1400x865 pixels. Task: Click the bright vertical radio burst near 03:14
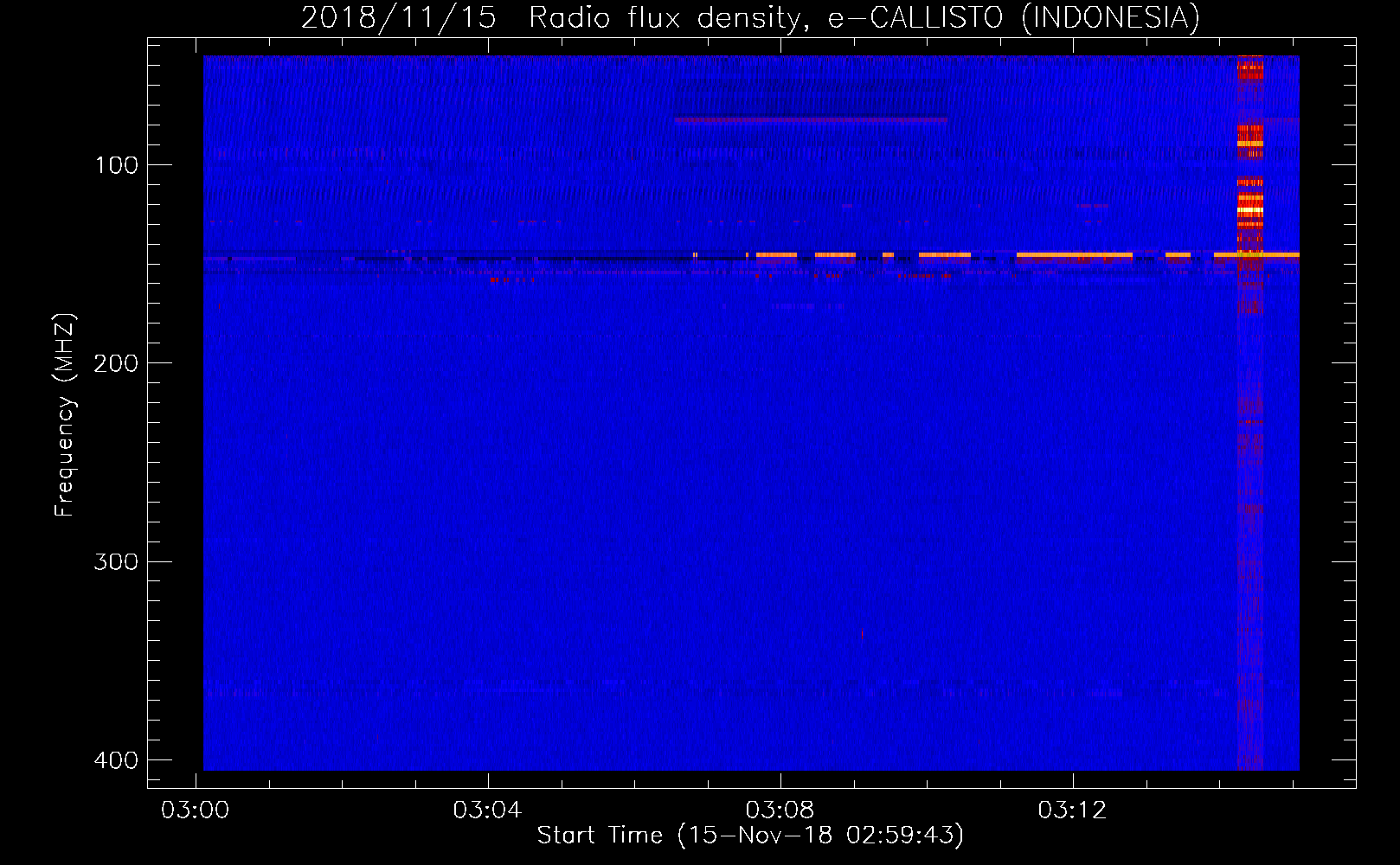[1250, 413]
